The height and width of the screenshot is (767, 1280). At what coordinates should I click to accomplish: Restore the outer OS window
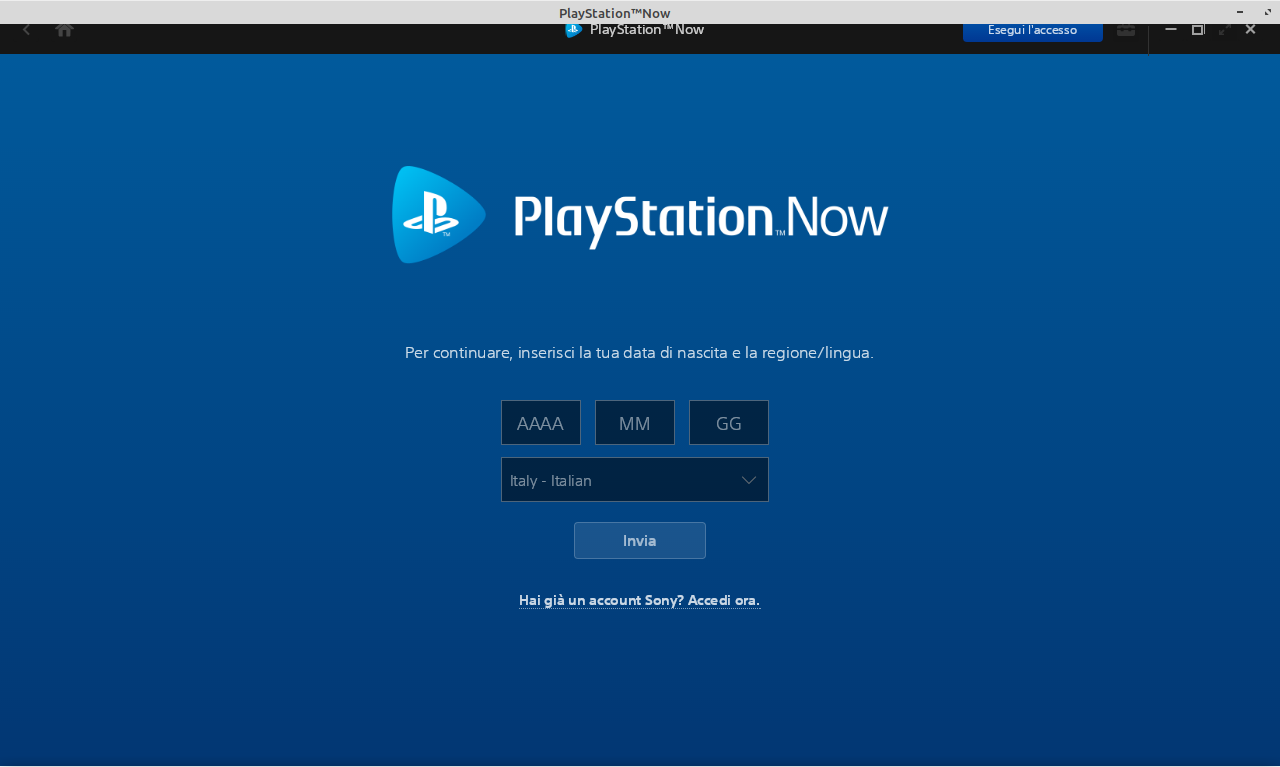pyautogui.click(x=1268, y=12)
